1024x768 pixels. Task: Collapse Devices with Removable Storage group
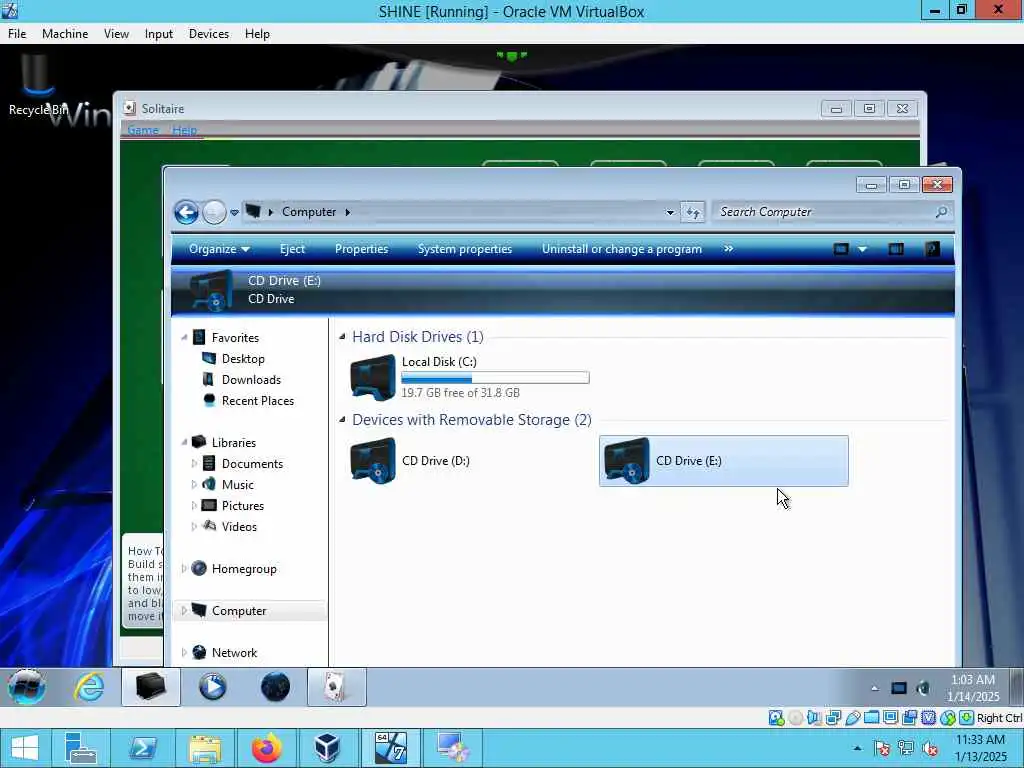[342, 419]
